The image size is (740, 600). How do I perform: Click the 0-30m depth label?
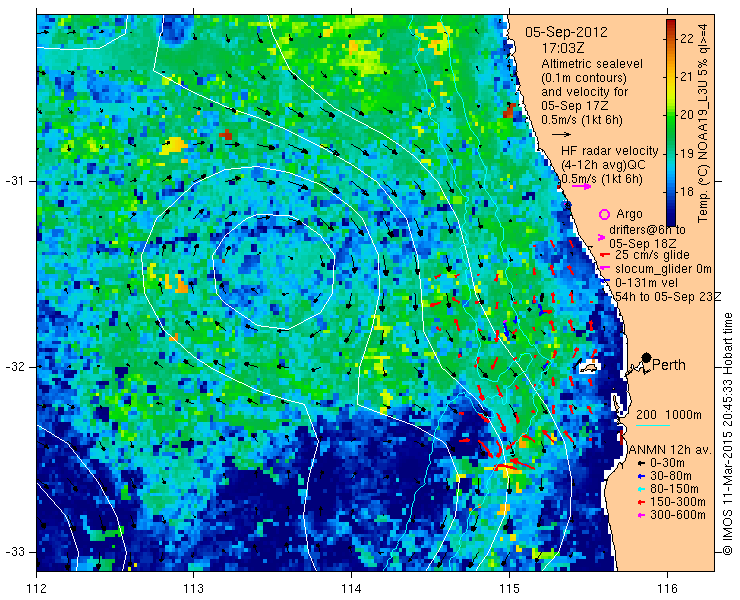[x=667, y=463]
